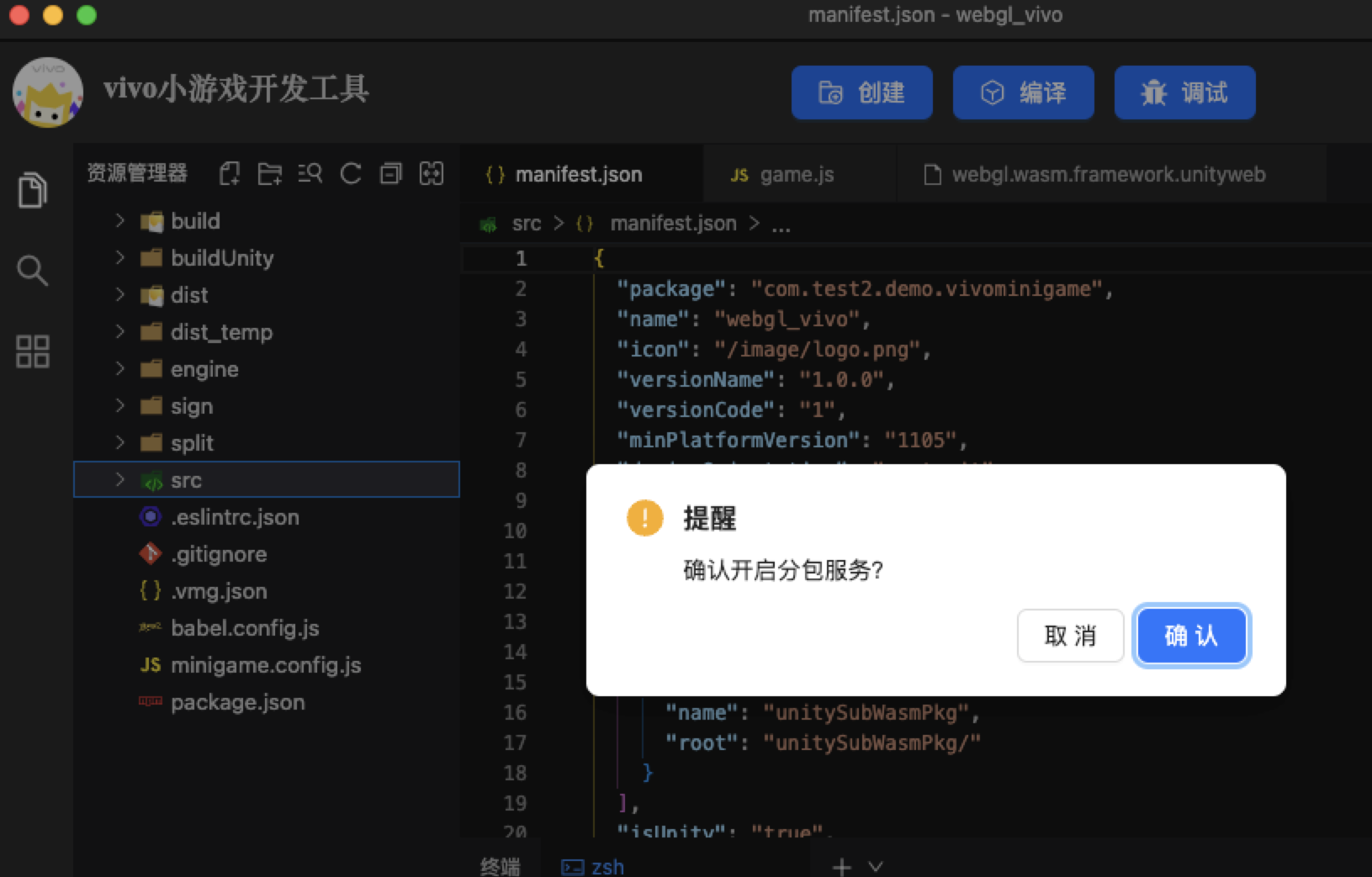Click the New Folder icon in explorer toolbar
The height and width of the screenshot is (877, 1372).
tap(269, 174)
